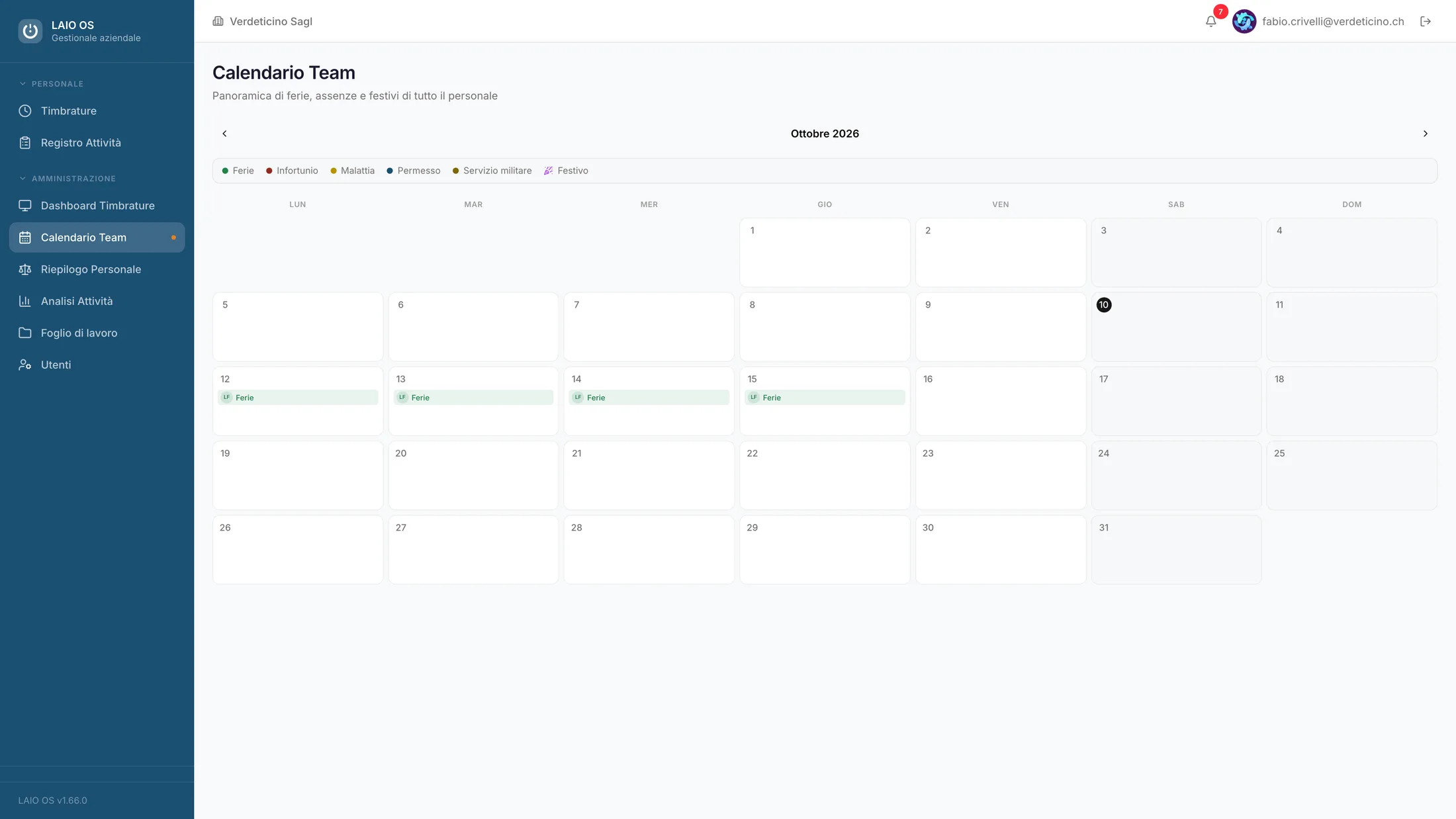
Task: Open Riepilogo Personale menu item
Action: click(97, 269)
